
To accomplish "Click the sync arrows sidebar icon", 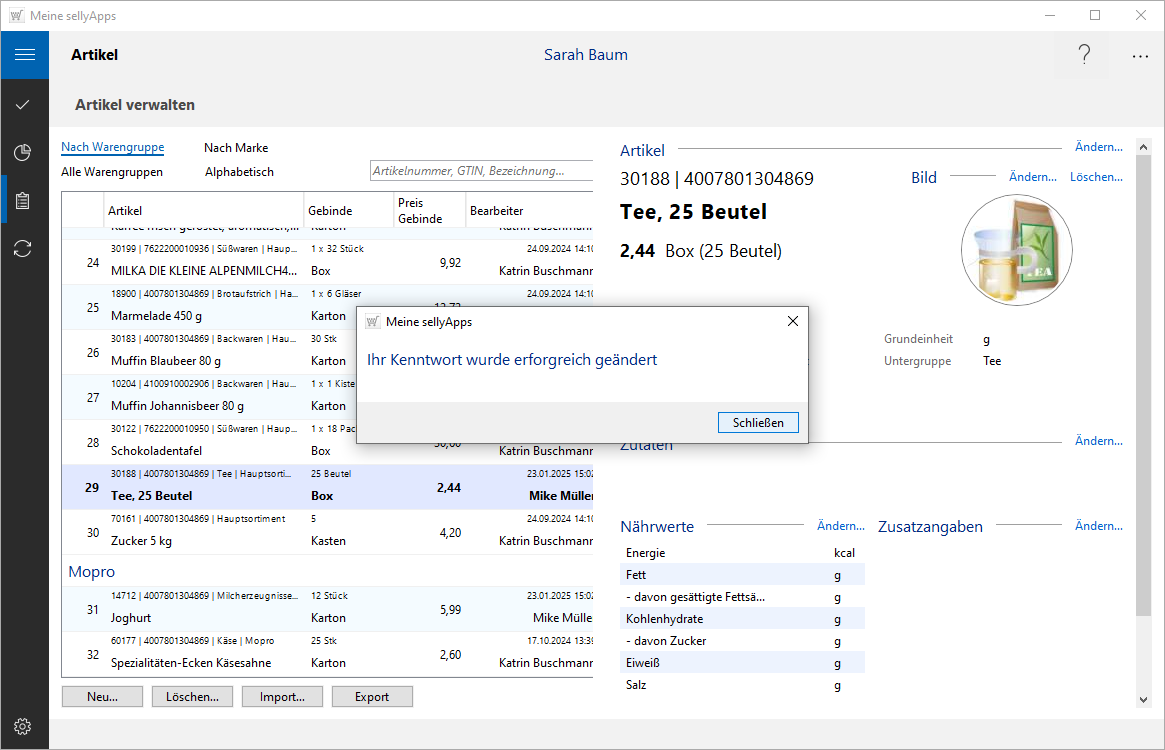I will click(x=23, y=249).
